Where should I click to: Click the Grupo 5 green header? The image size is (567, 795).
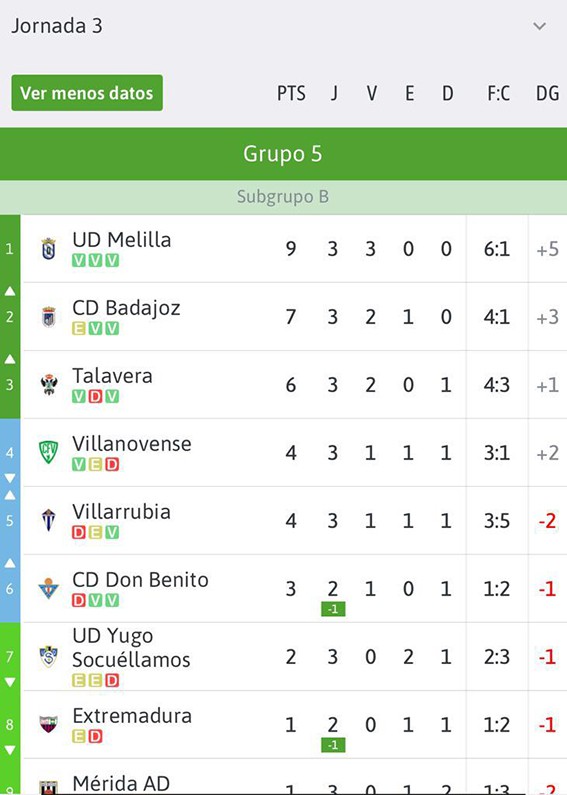(284, 154)
